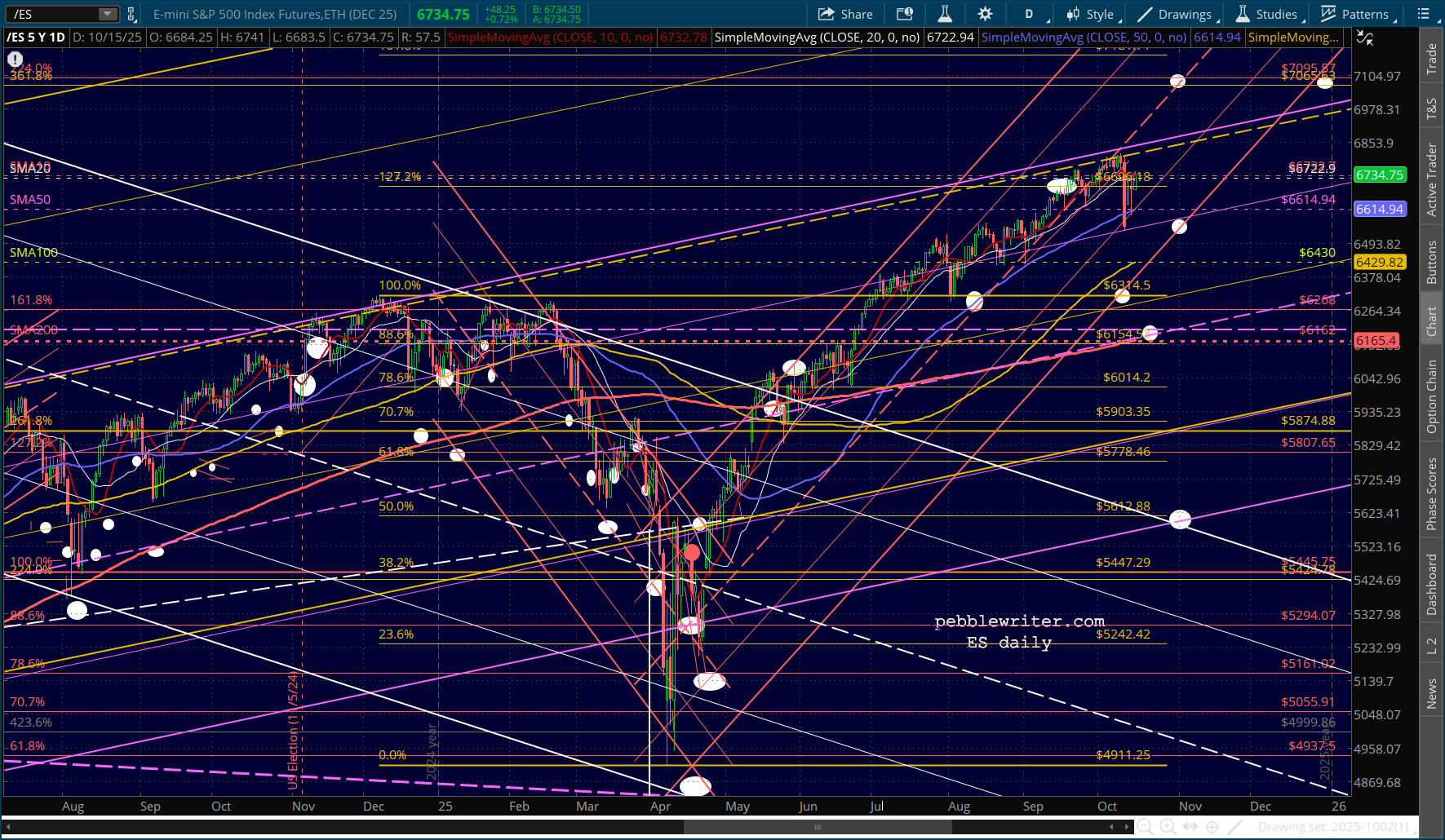This screenshot has height=840, width=1445.
Task: Zoom out using the minus magnifier
Action: [1146, 827]
